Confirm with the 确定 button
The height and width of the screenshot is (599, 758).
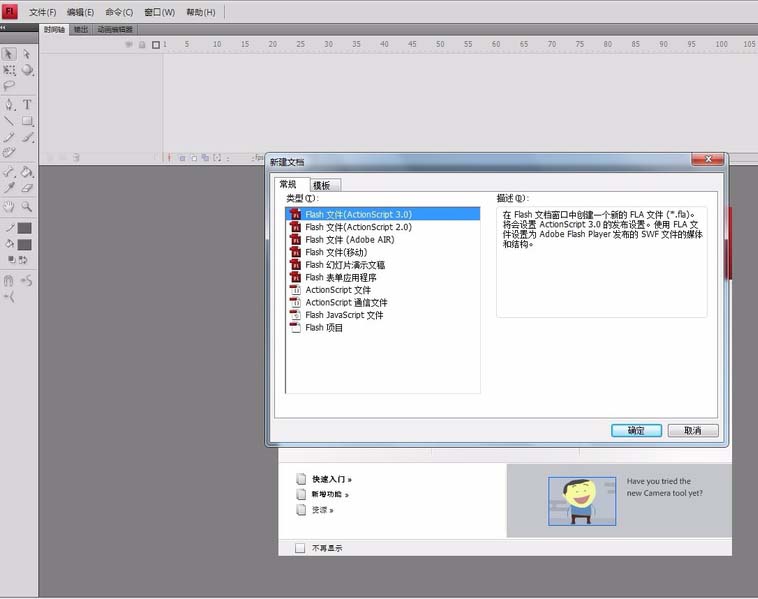[636, 430]
